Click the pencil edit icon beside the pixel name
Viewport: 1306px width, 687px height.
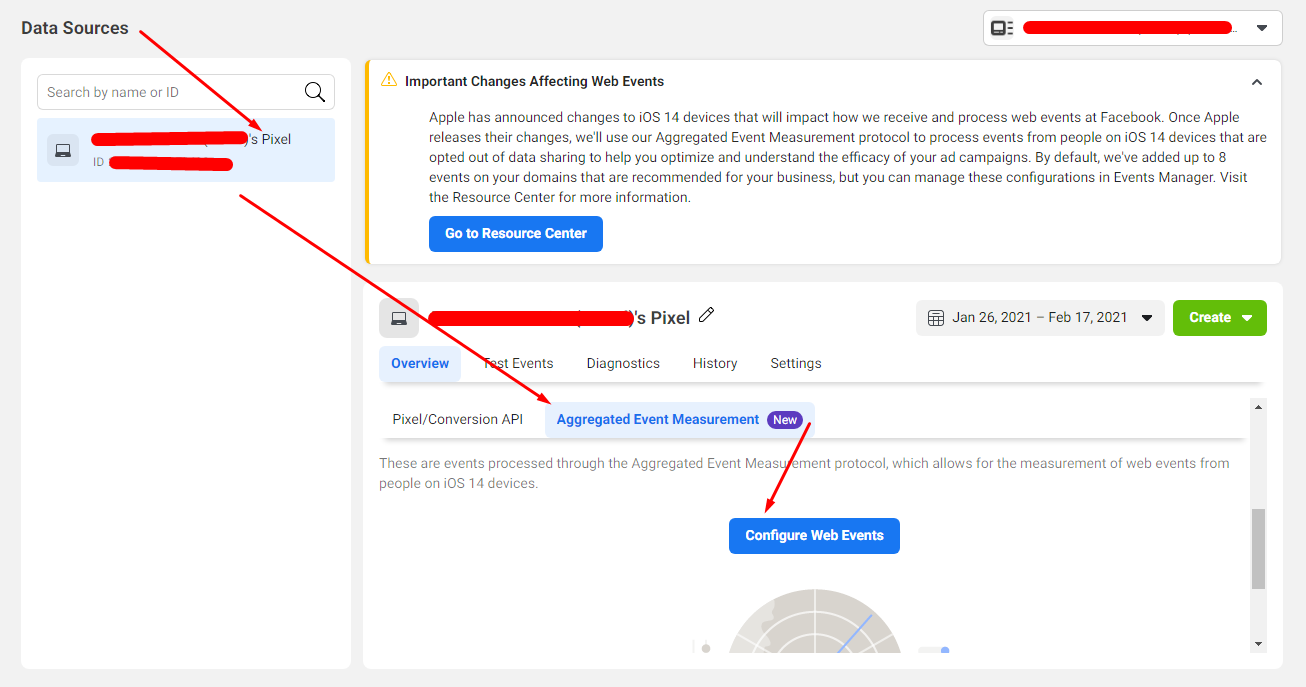[x=707, y=315]
